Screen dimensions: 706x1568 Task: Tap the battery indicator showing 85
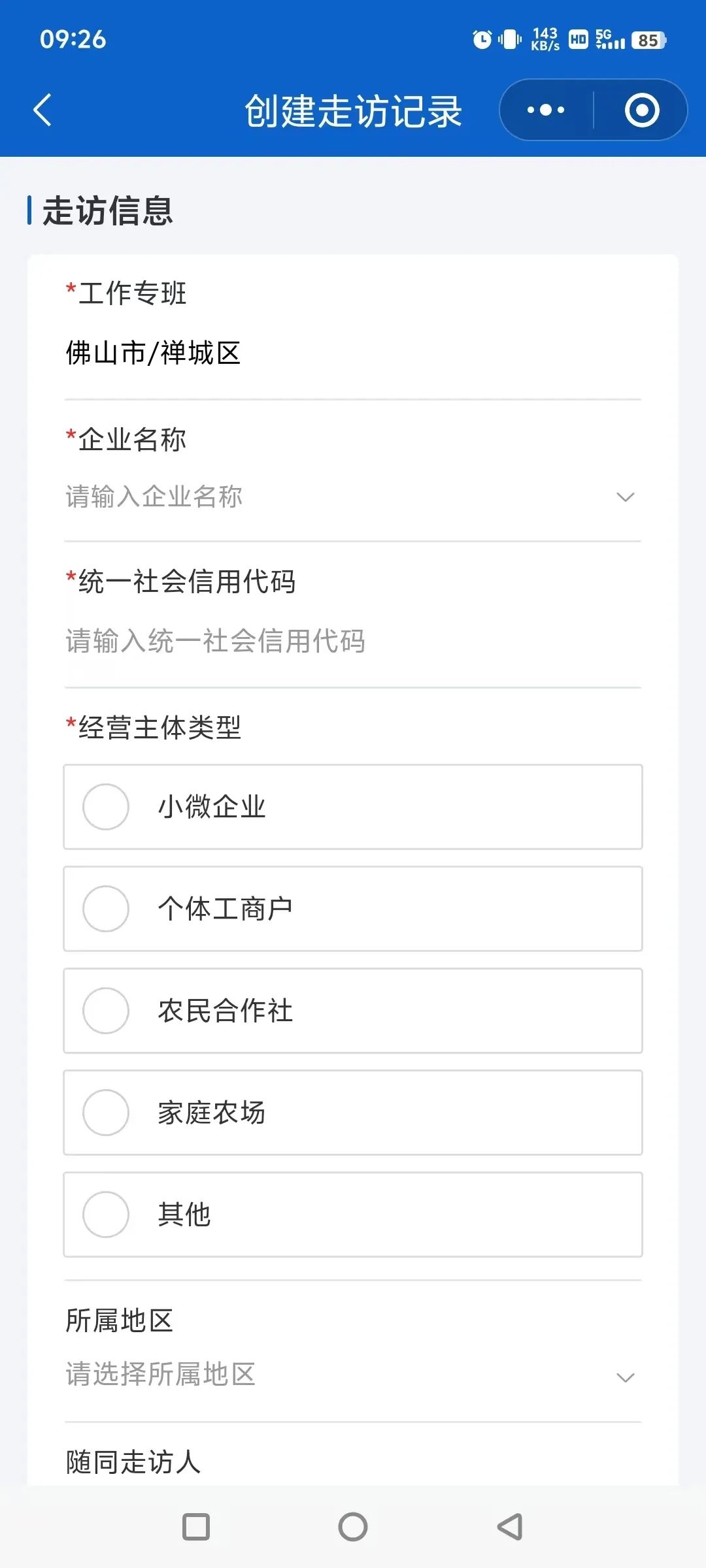click(x=648, y=40)
